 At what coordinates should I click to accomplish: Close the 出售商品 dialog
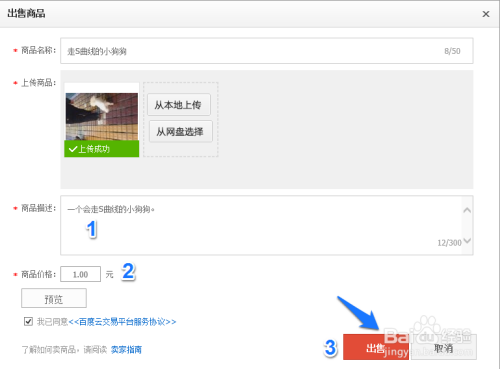point(486,14)
